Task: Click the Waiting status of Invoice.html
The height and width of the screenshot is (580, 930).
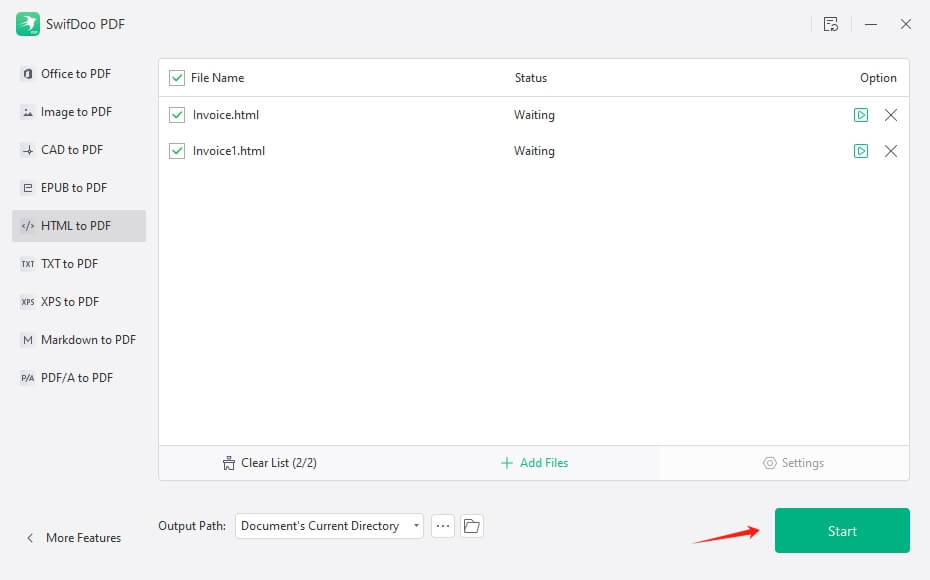Action: tap(534, 115)
